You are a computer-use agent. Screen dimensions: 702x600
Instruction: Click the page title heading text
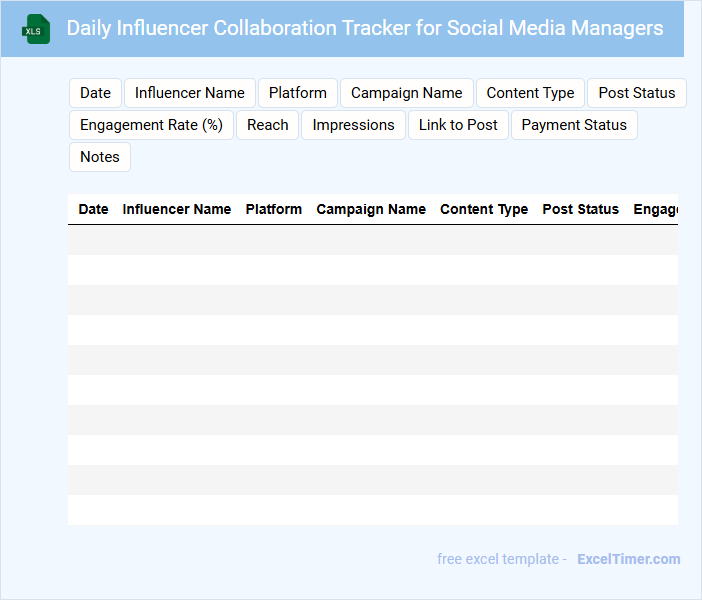pyautogui.click(x=364, y=28)
